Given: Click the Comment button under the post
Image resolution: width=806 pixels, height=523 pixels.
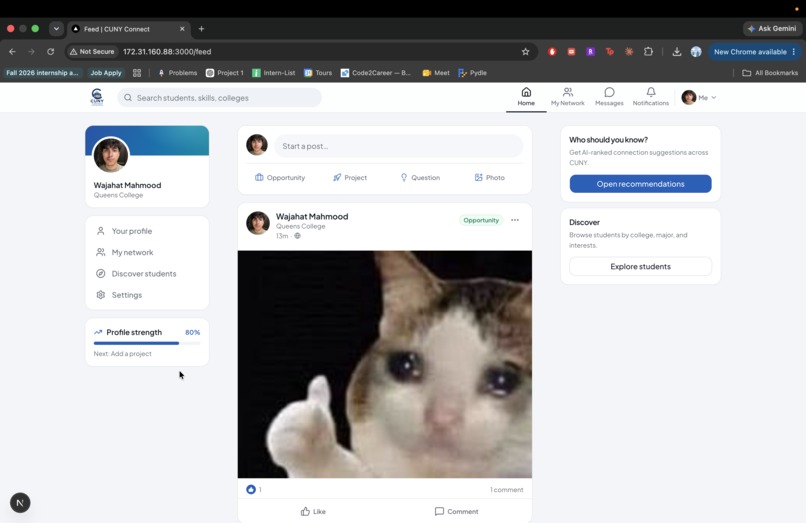Looking at the screenshot, I should 456,511.
